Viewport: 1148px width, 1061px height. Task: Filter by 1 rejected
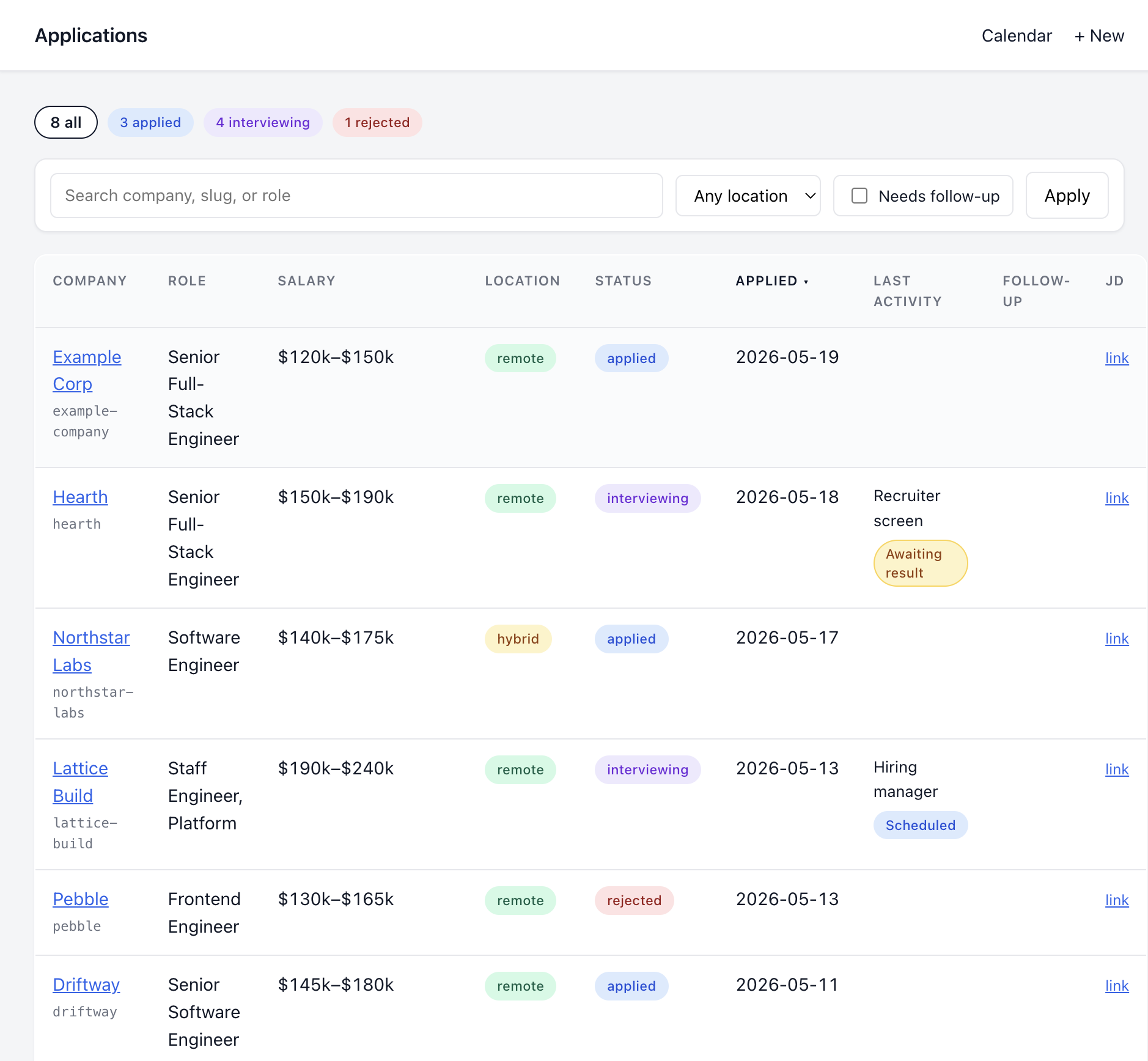coord(377,122)
